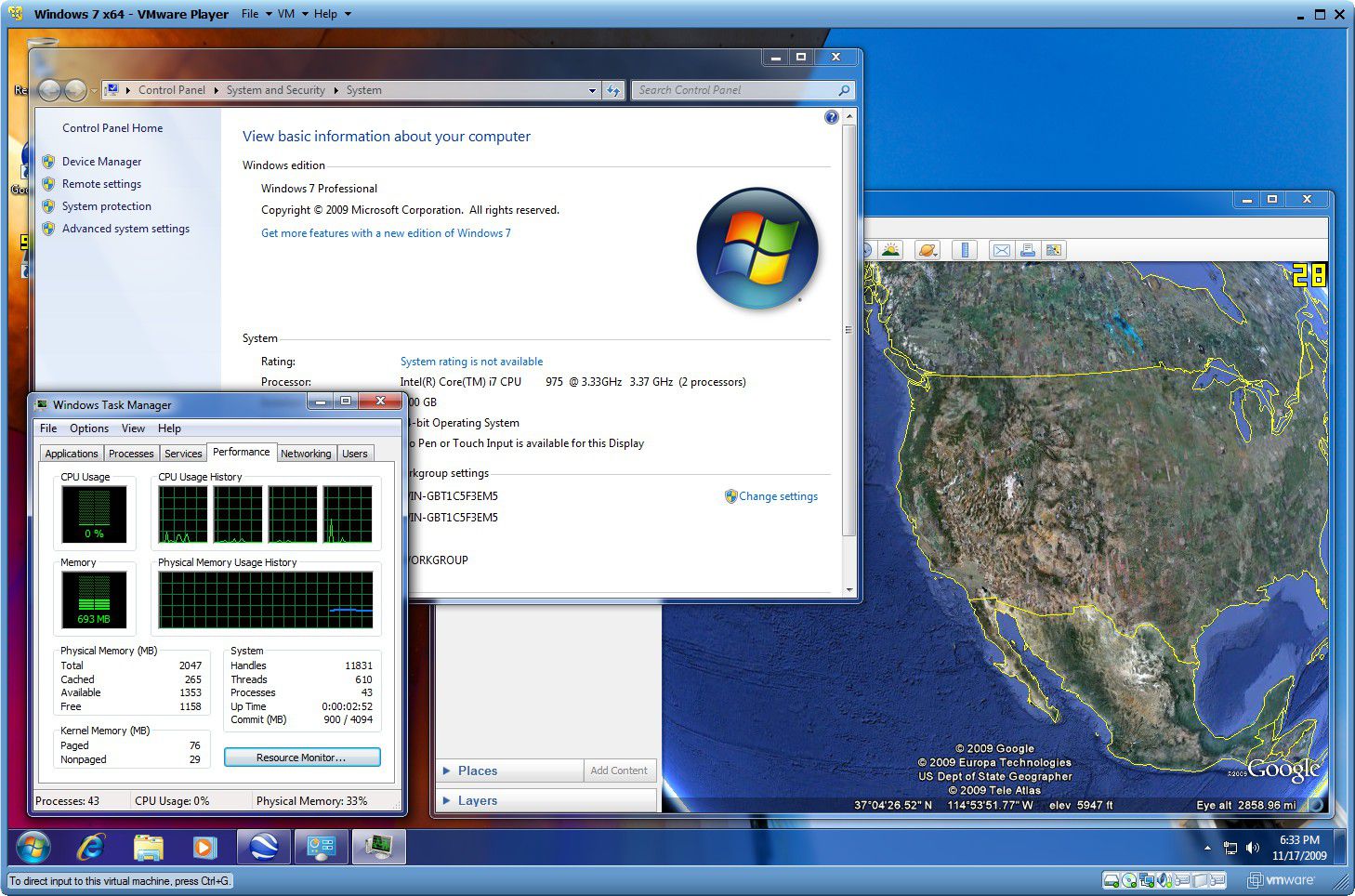Switch to the Users tab
This screenshot has height=896, width=1355.
[355, 454]
